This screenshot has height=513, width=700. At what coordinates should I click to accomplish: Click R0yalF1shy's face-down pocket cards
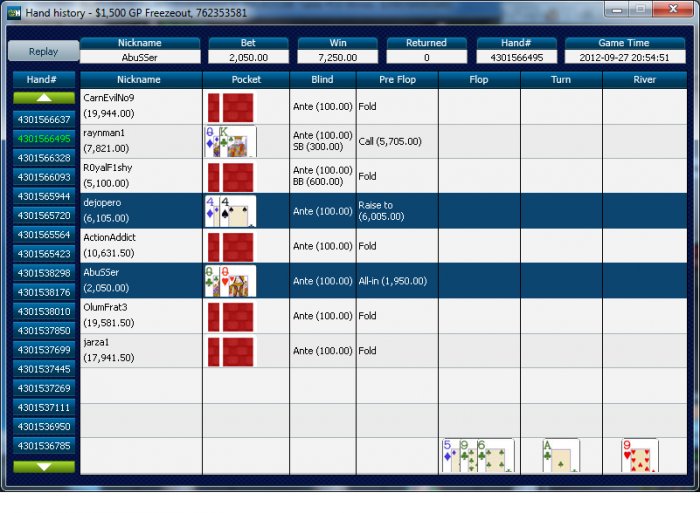point(230,177)
